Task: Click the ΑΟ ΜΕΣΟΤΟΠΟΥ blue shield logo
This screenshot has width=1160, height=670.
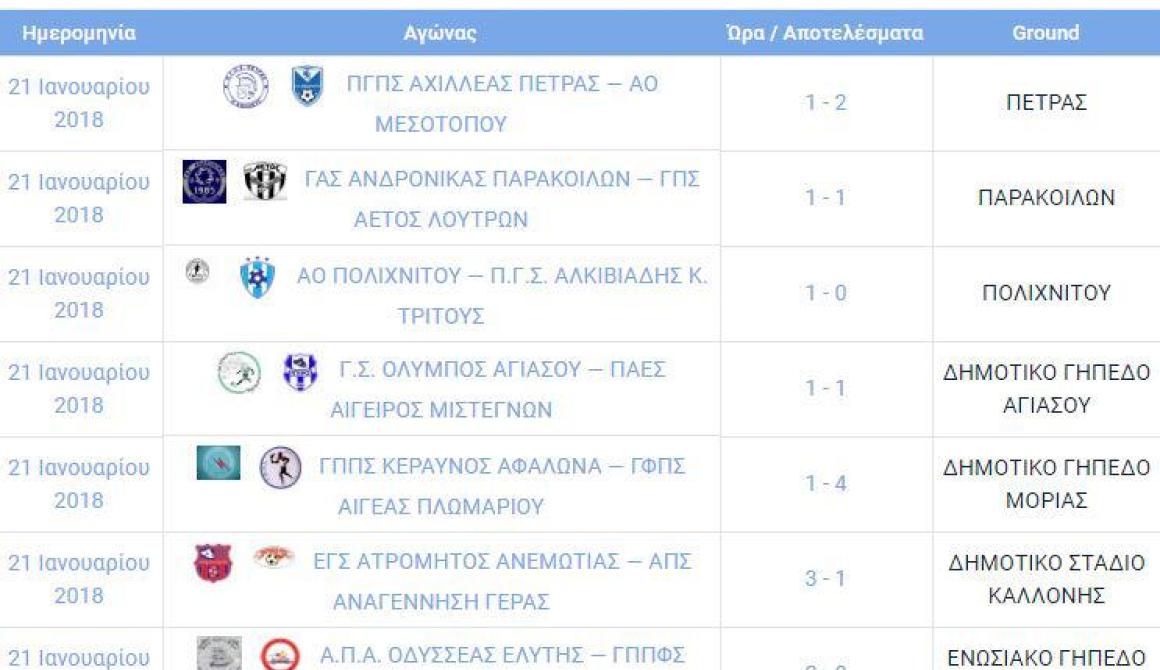Action: [307, 86]
